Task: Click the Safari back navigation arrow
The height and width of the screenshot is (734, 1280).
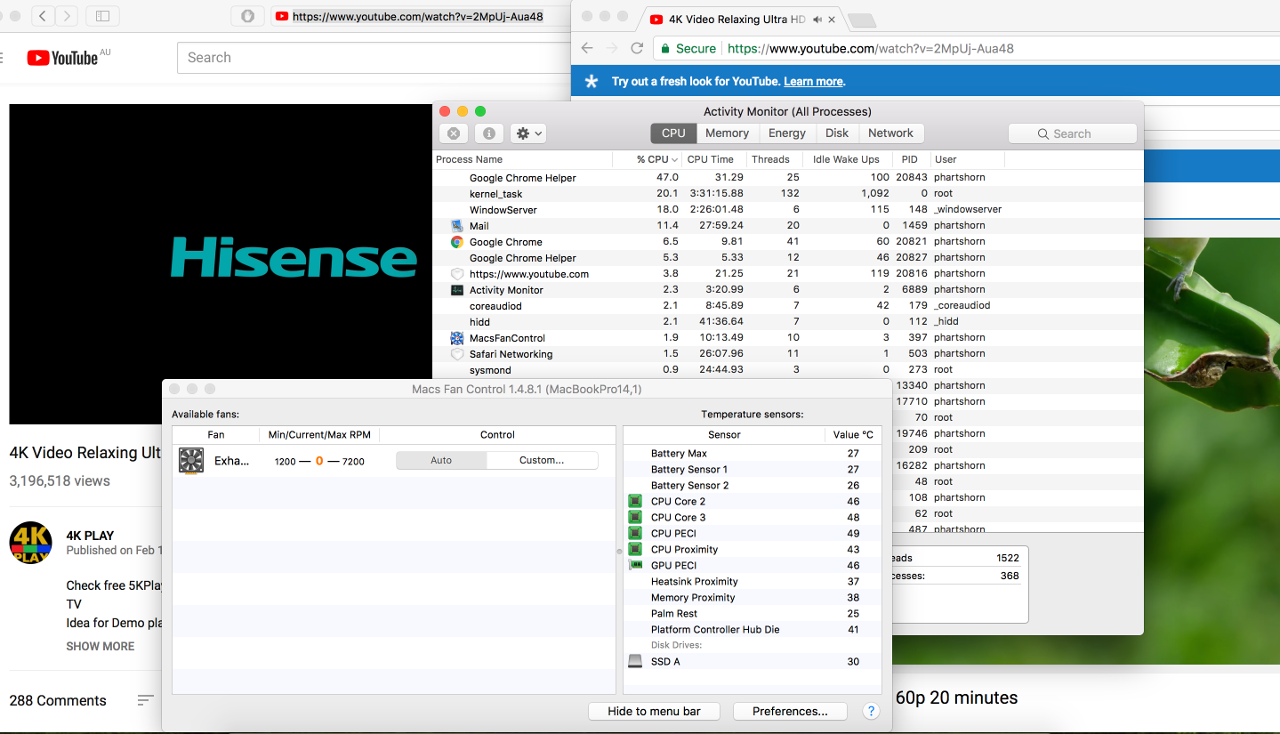Action: [x=43, y=16]
